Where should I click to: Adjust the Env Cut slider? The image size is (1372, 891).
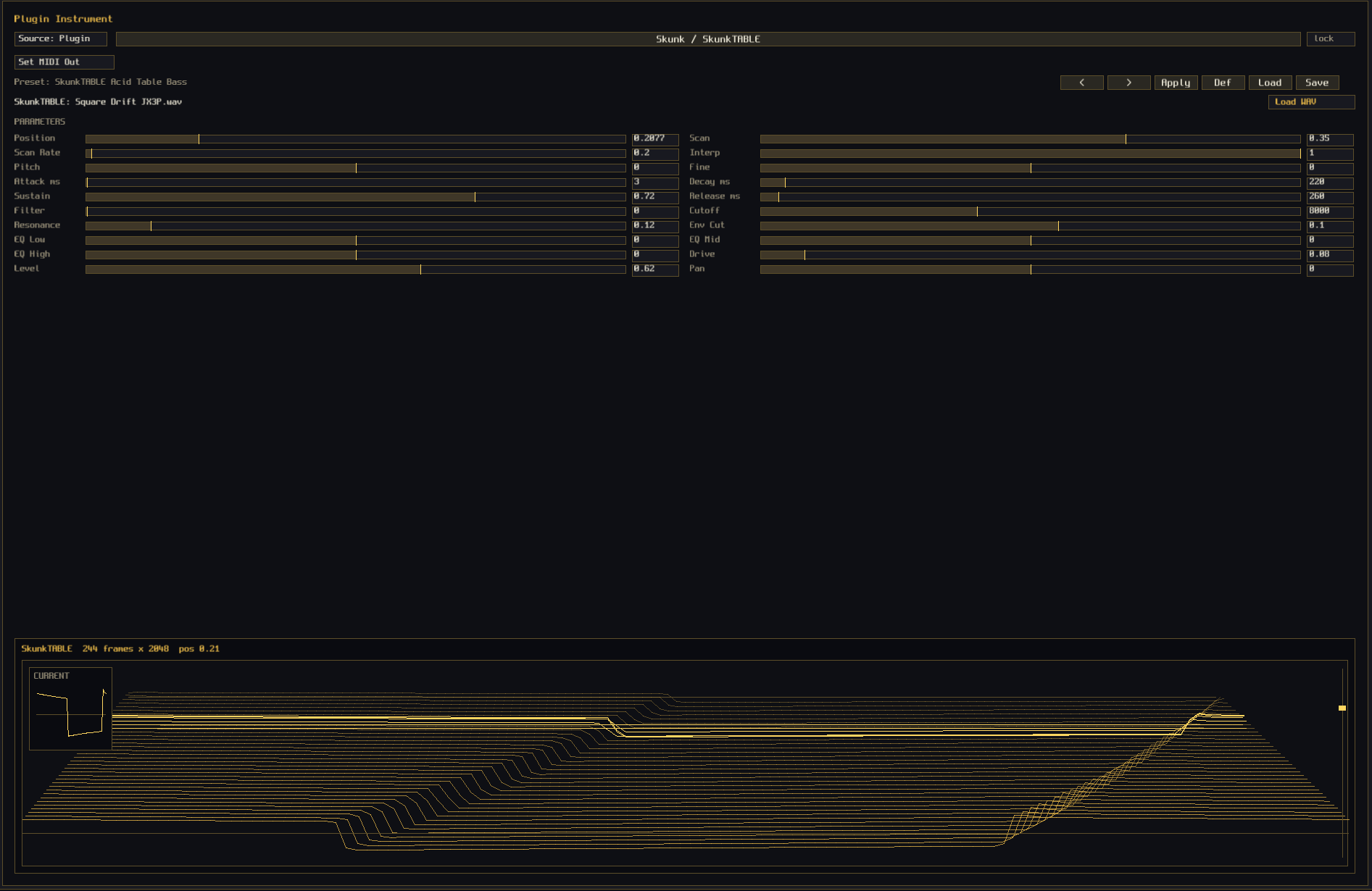[x=1030, y=225]
